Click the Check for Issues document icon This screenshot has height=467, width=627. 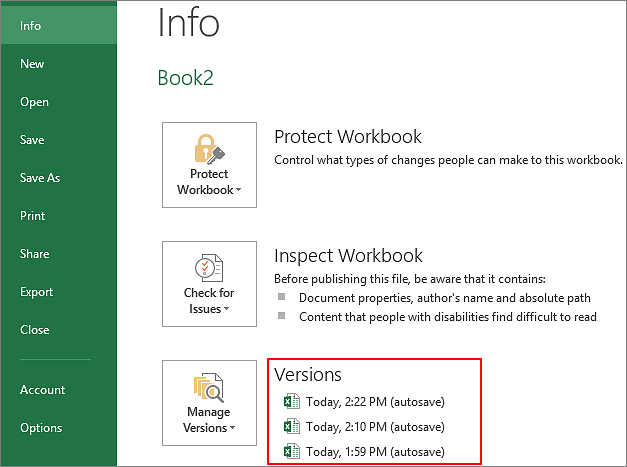coord(209,269)
